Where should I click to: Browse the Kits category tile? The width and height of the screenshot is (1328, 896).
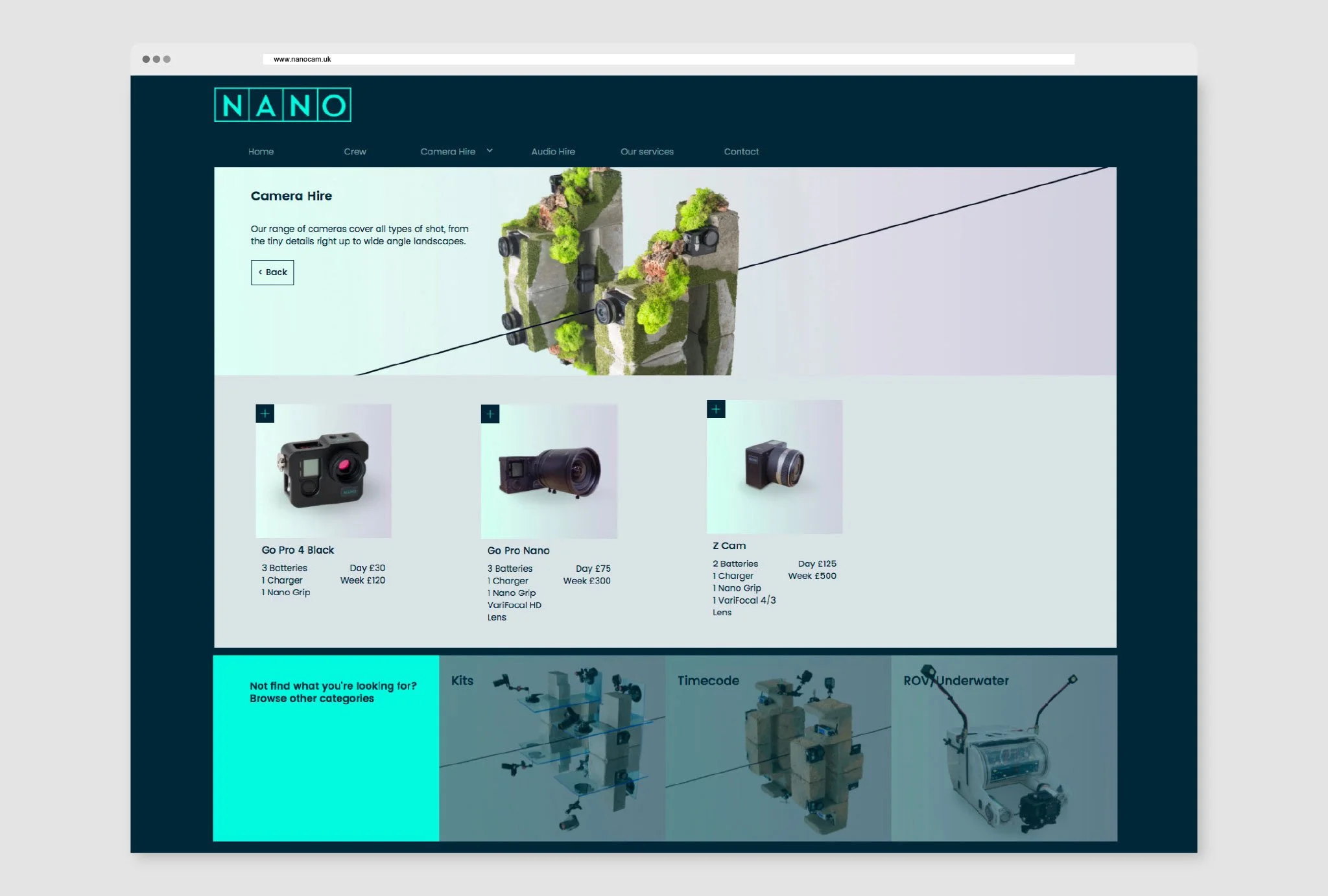coord(552,748)
